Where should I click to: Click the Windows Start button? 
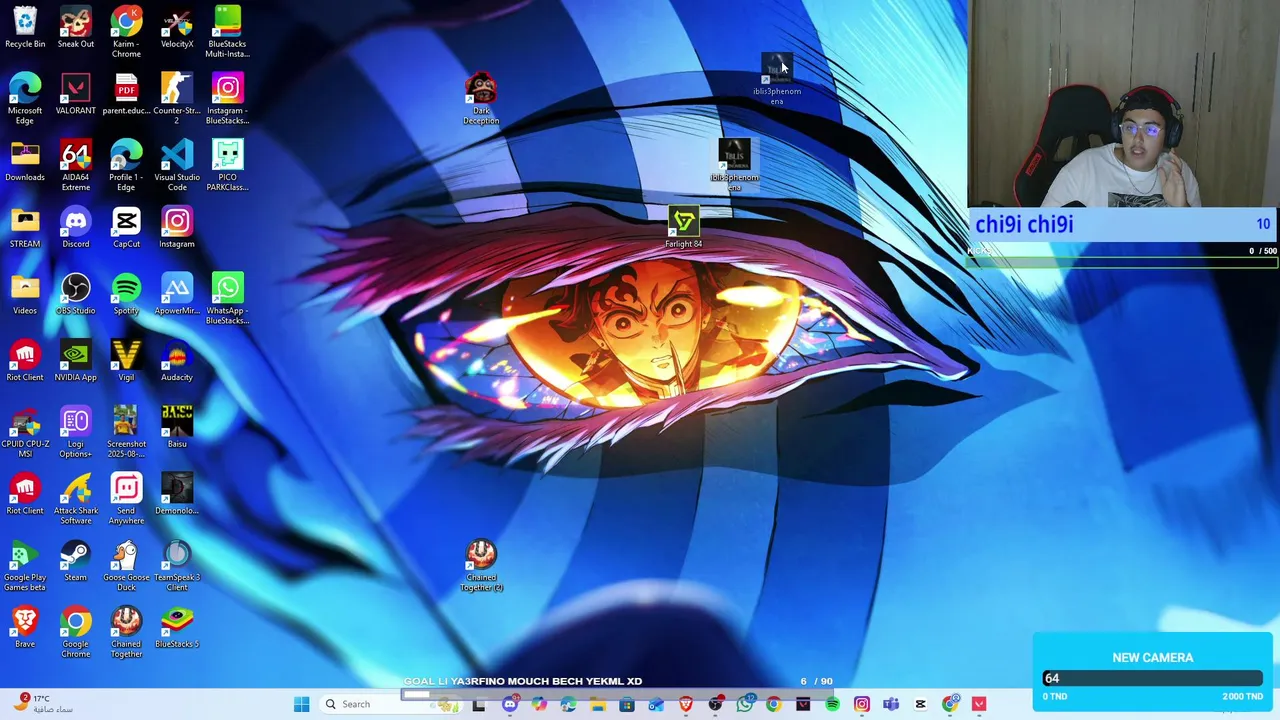click(x=301, y=704)
